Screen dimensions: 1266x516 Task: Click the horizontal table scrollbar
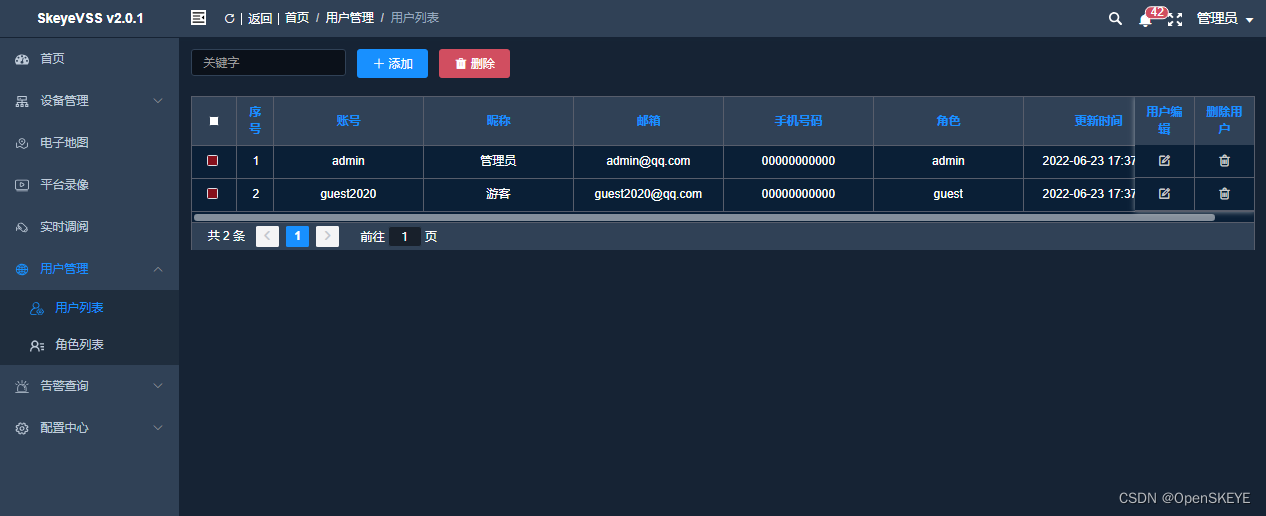(x=704, y=217)
